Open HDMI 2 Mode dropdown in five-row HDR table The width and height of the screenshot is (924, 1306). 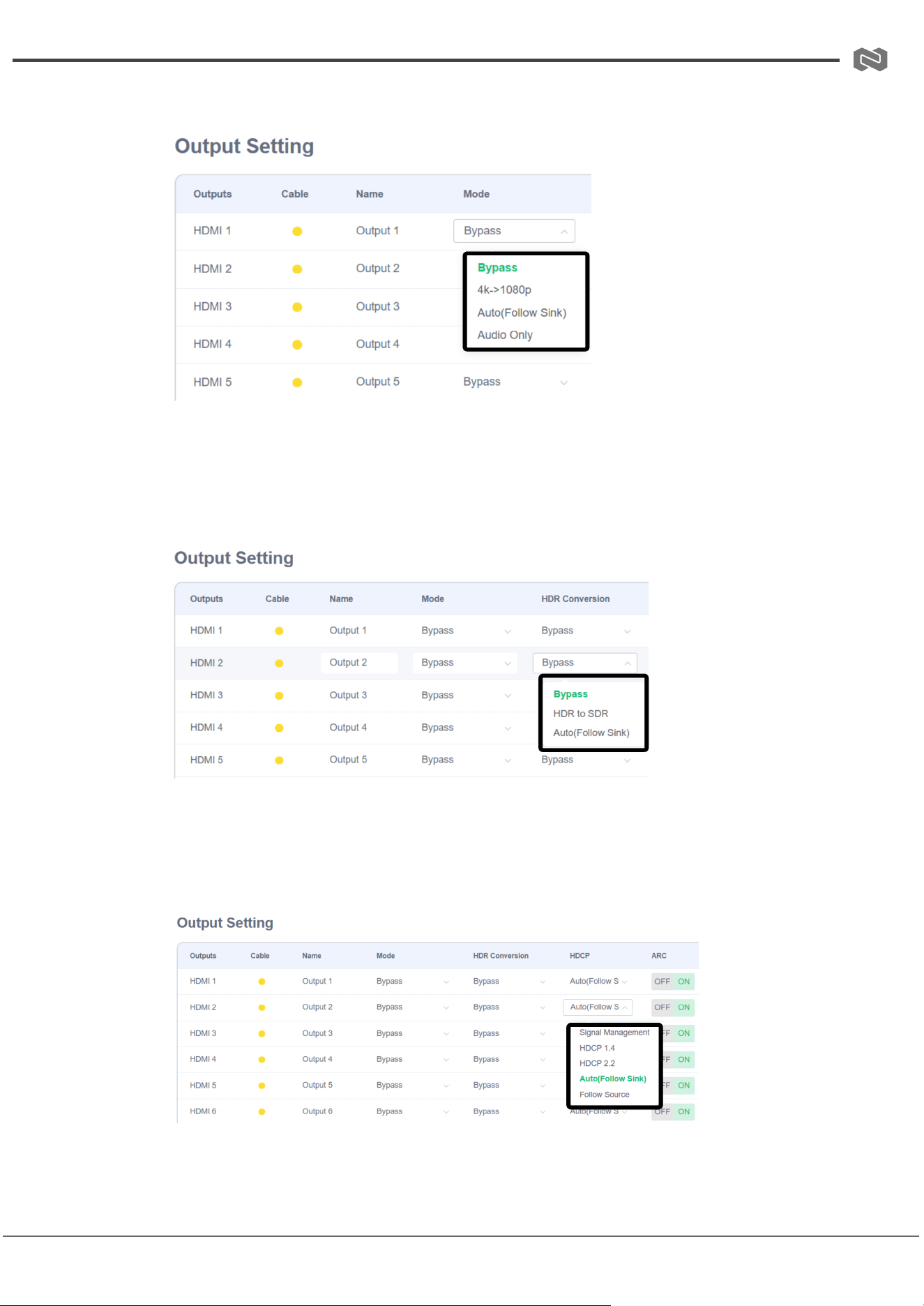(465, 663)
